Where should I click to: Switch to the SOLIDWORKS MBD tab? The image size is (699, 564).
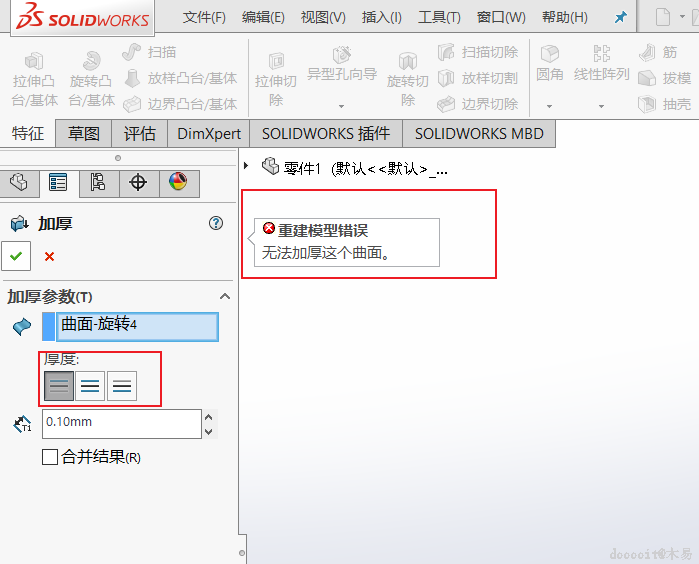479,133
